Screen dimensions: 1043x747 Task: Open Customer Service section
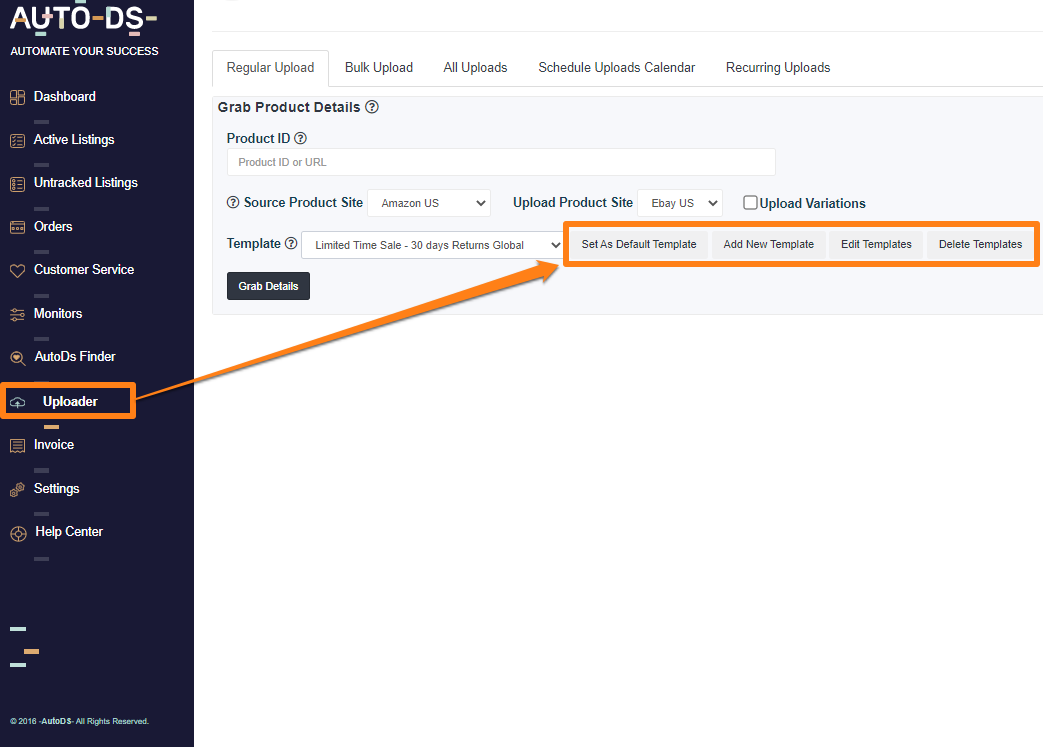pyautogui.click(x=84, y=270)
